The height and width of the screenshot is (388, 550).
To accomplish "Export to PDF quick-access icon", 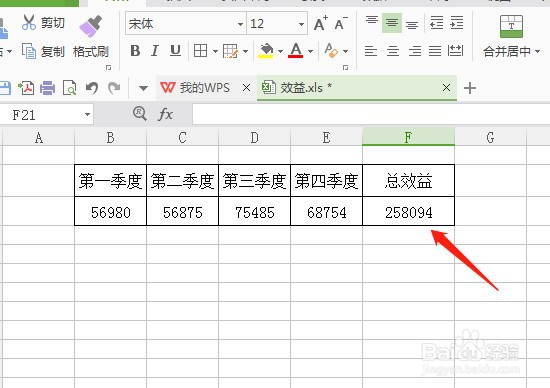I will 26,88.
